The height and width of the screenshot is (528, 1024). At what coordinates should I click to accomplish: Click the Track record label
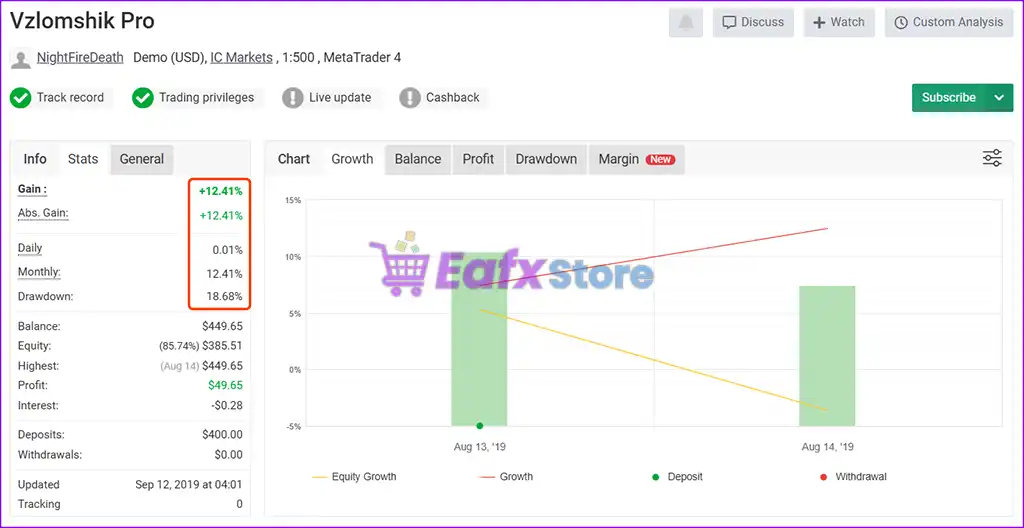(x=70, y=98)
